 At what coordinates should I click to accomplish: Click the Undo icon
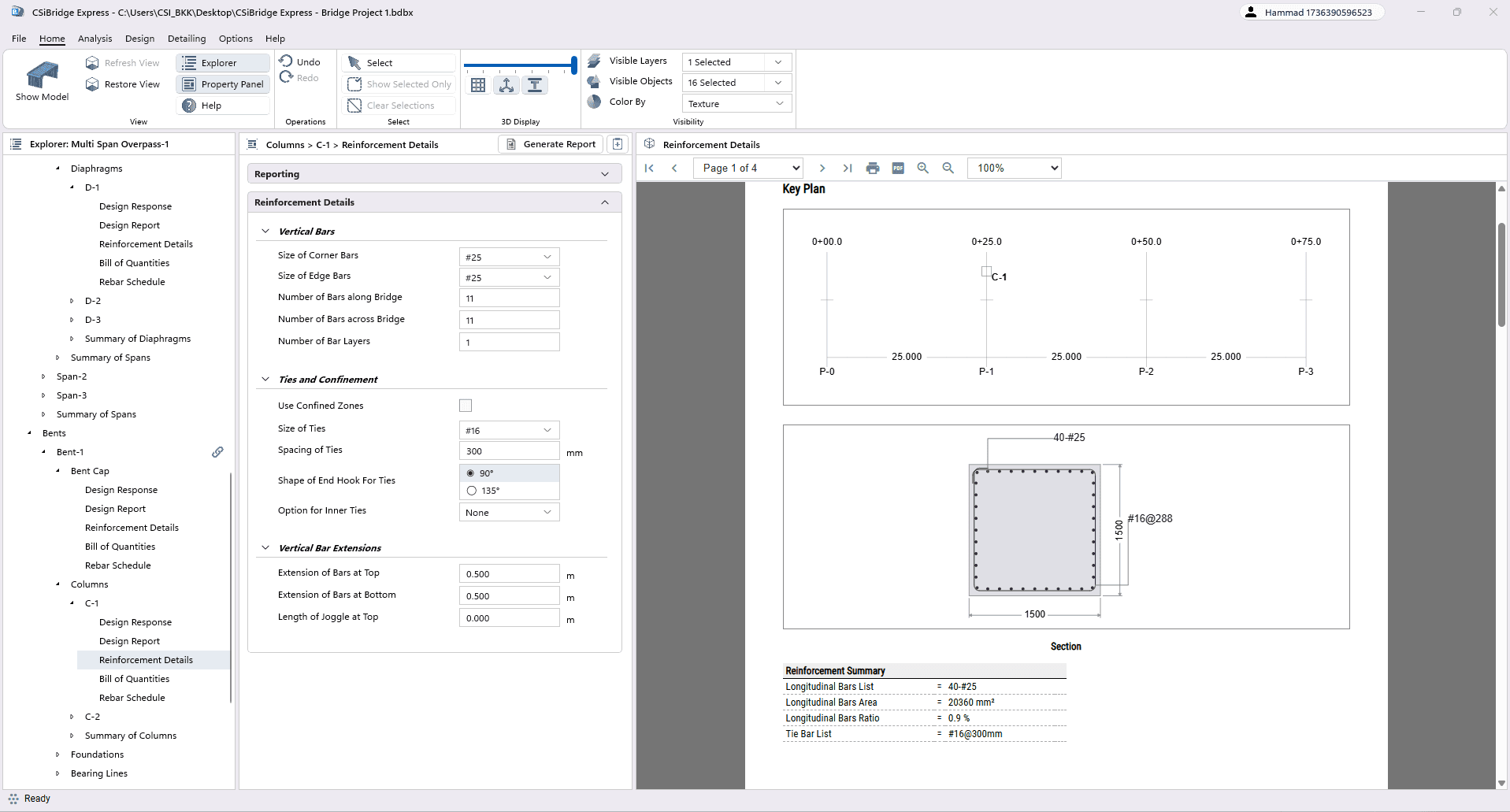pos(287,61)
